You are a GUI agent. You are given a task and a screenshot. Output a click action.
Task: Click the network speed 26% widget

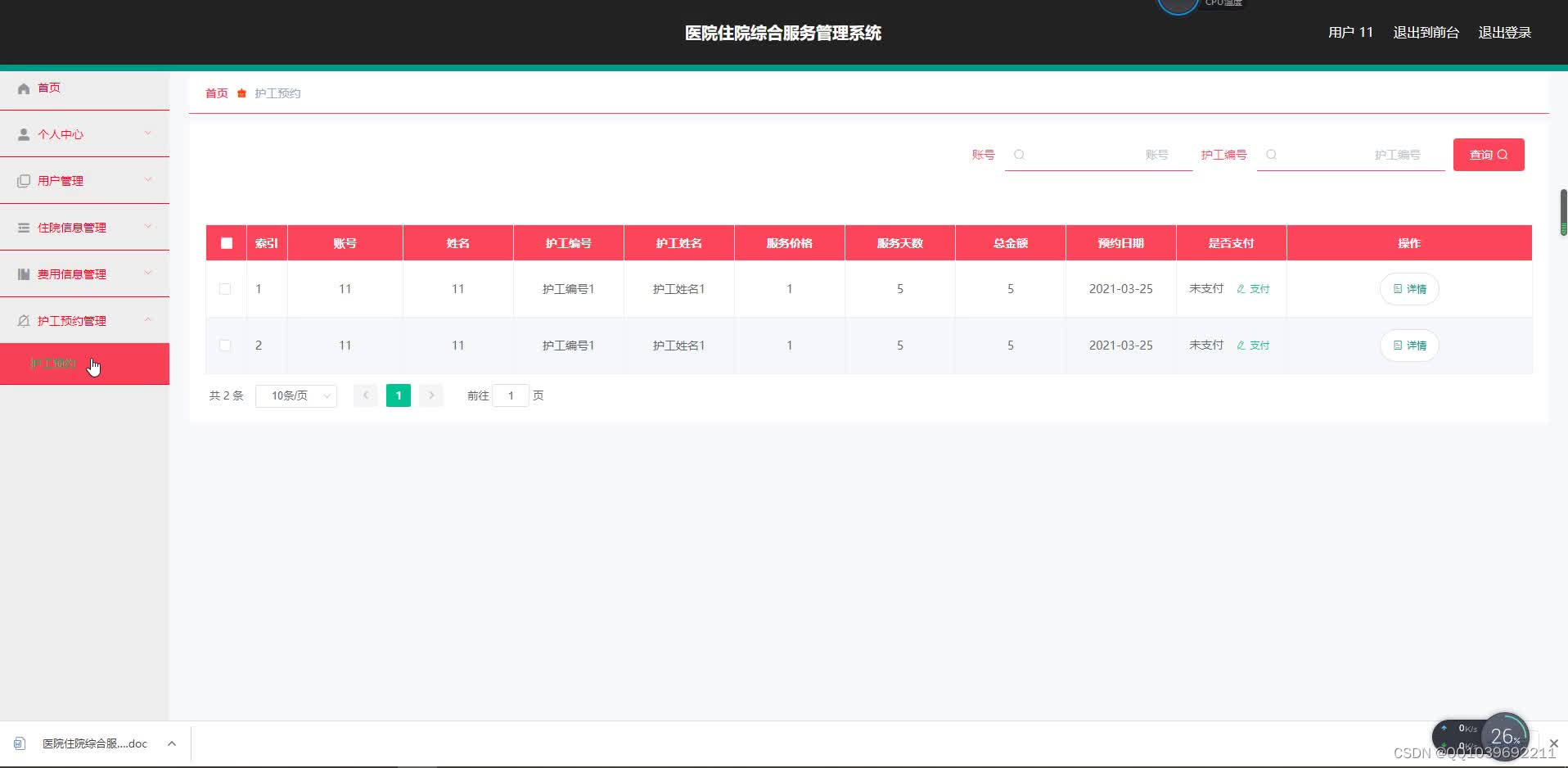[1504, 736]
